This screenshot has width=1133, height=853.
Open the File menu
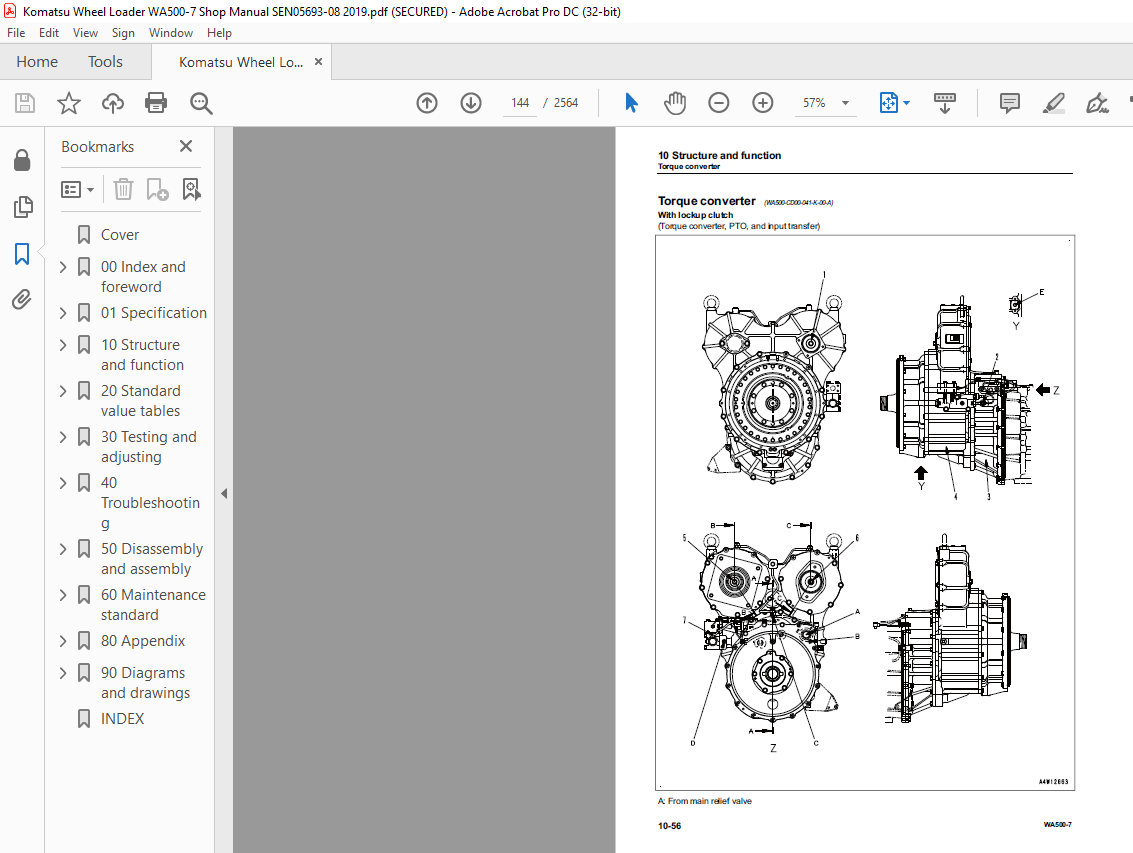(x=16, y=33)
